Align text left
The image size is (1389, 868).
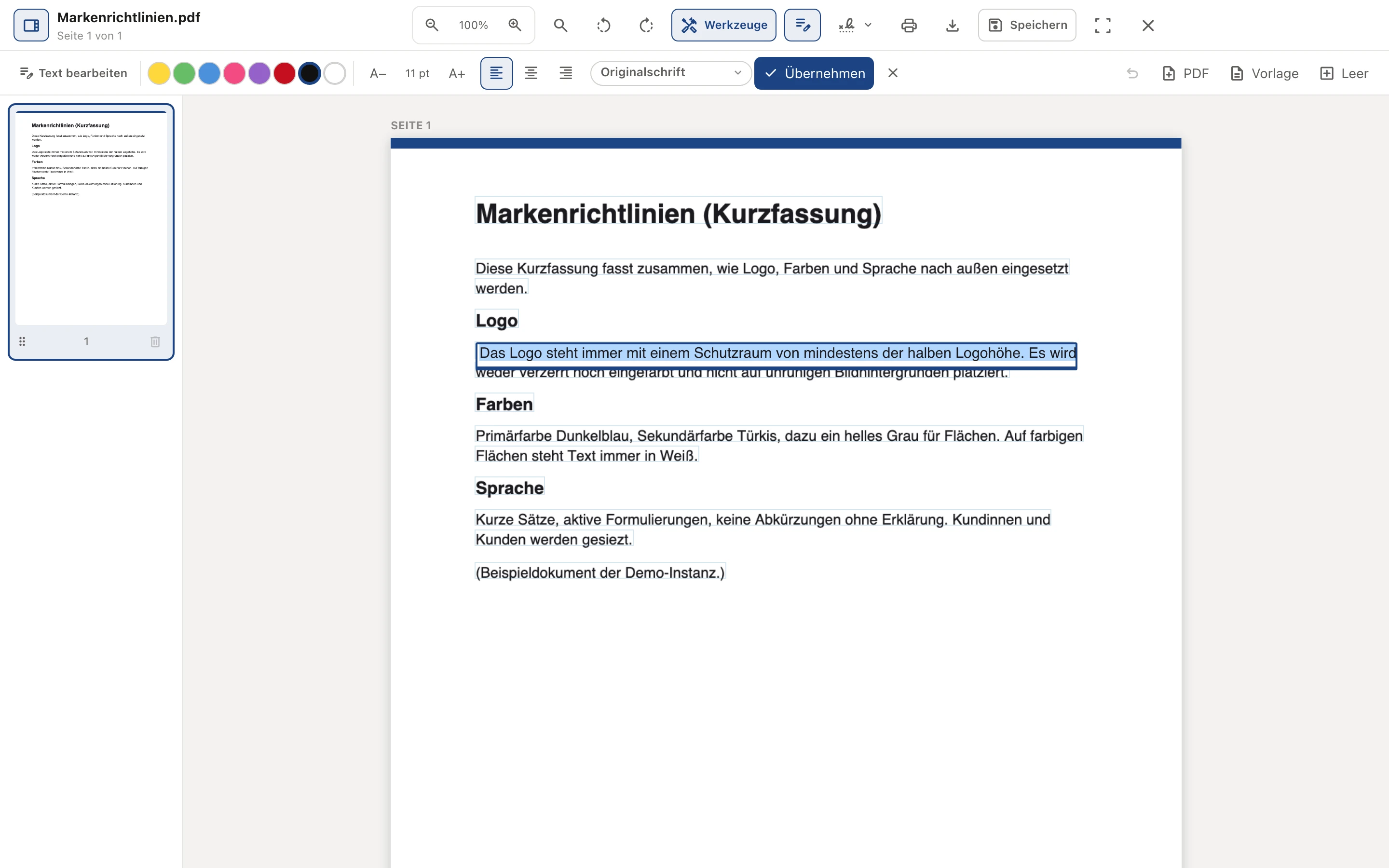pyautogui.click(x=496, y=73)
